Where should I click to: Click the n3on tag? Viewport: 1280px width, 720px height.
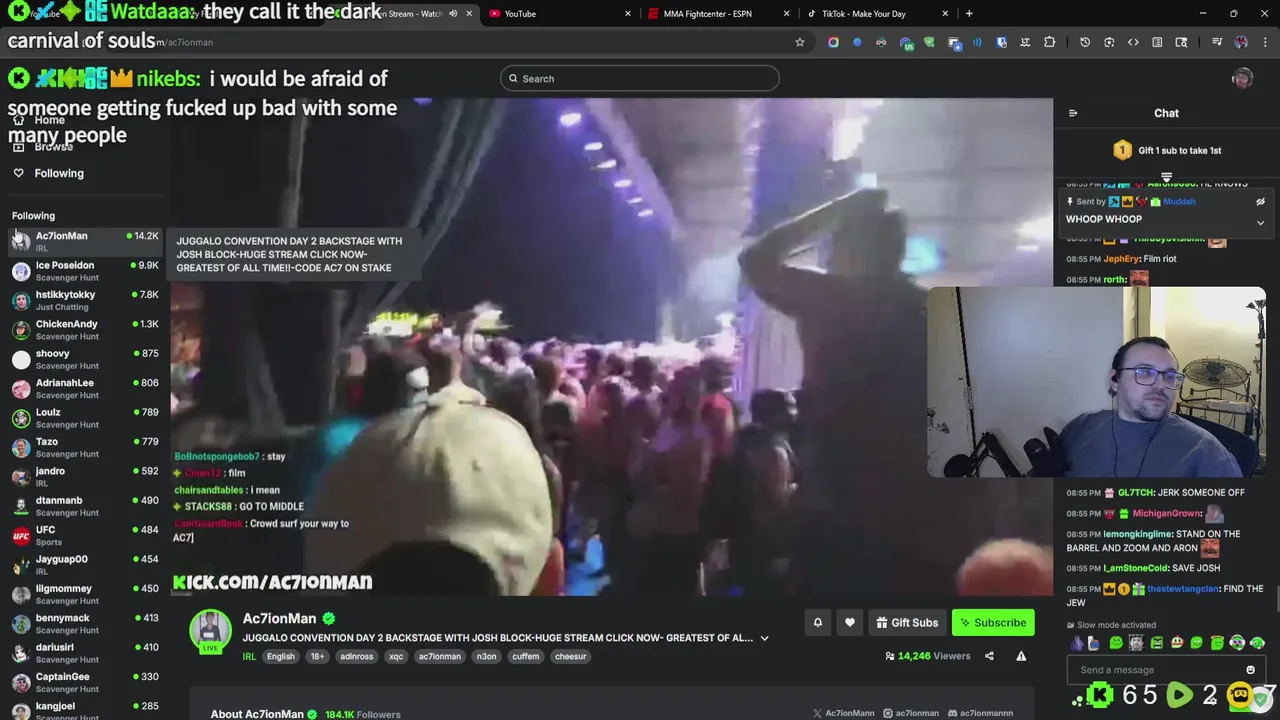[x=486, y=657]
